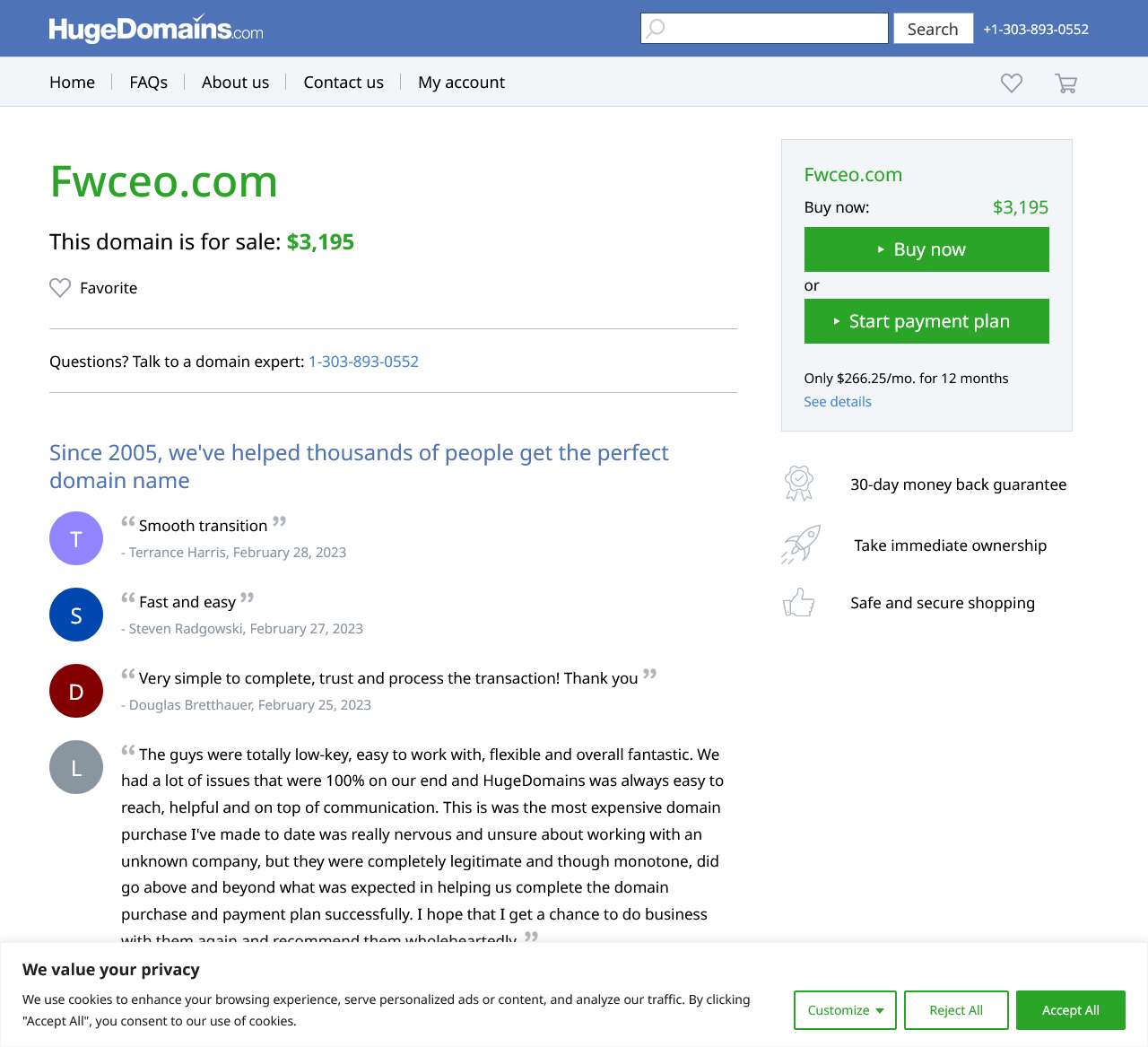Click the money back guarantee badge icon
1148x1047 pixels.
tap(798, 484)
